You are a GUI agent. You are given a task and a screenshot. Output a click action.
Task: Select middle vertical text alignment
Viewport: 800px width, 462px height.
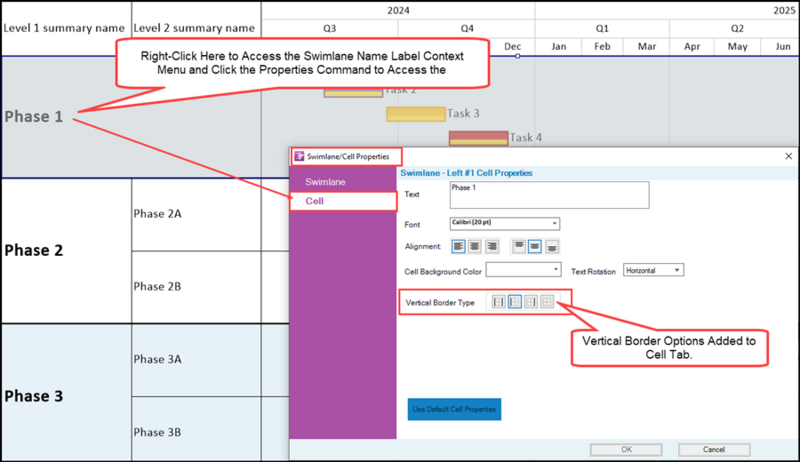tap(535, 247)
